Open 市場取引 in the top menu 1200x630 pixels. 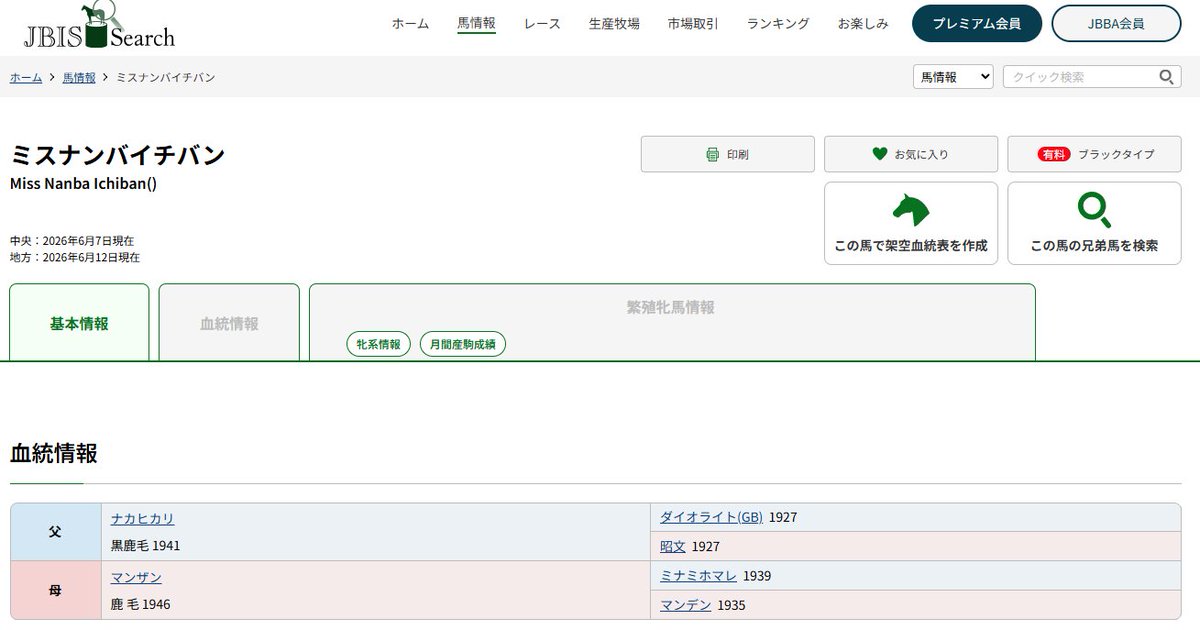(x=693, y=24)
